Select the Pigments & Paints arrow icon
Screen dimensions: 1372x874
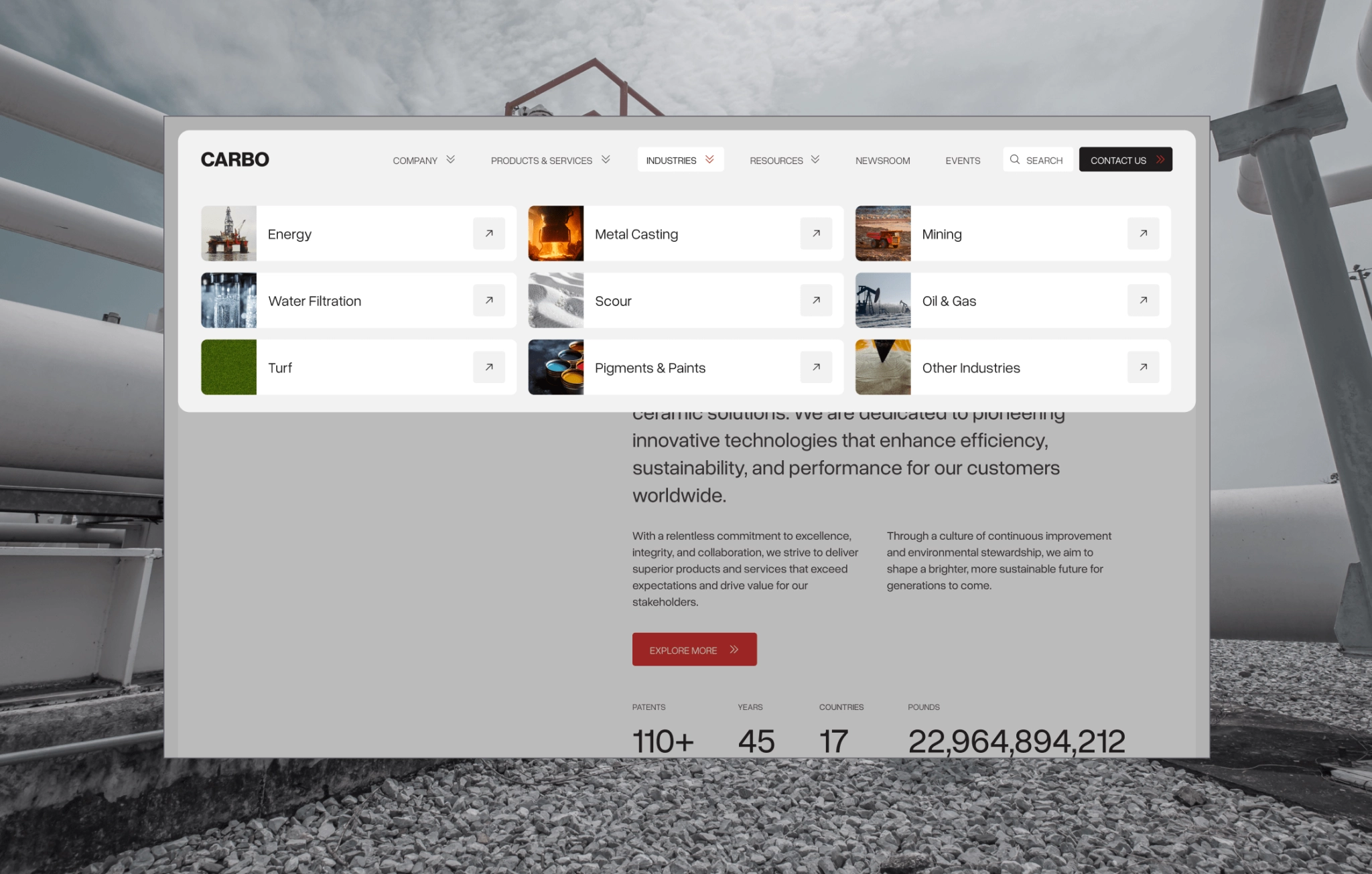(x=816, y=367)
